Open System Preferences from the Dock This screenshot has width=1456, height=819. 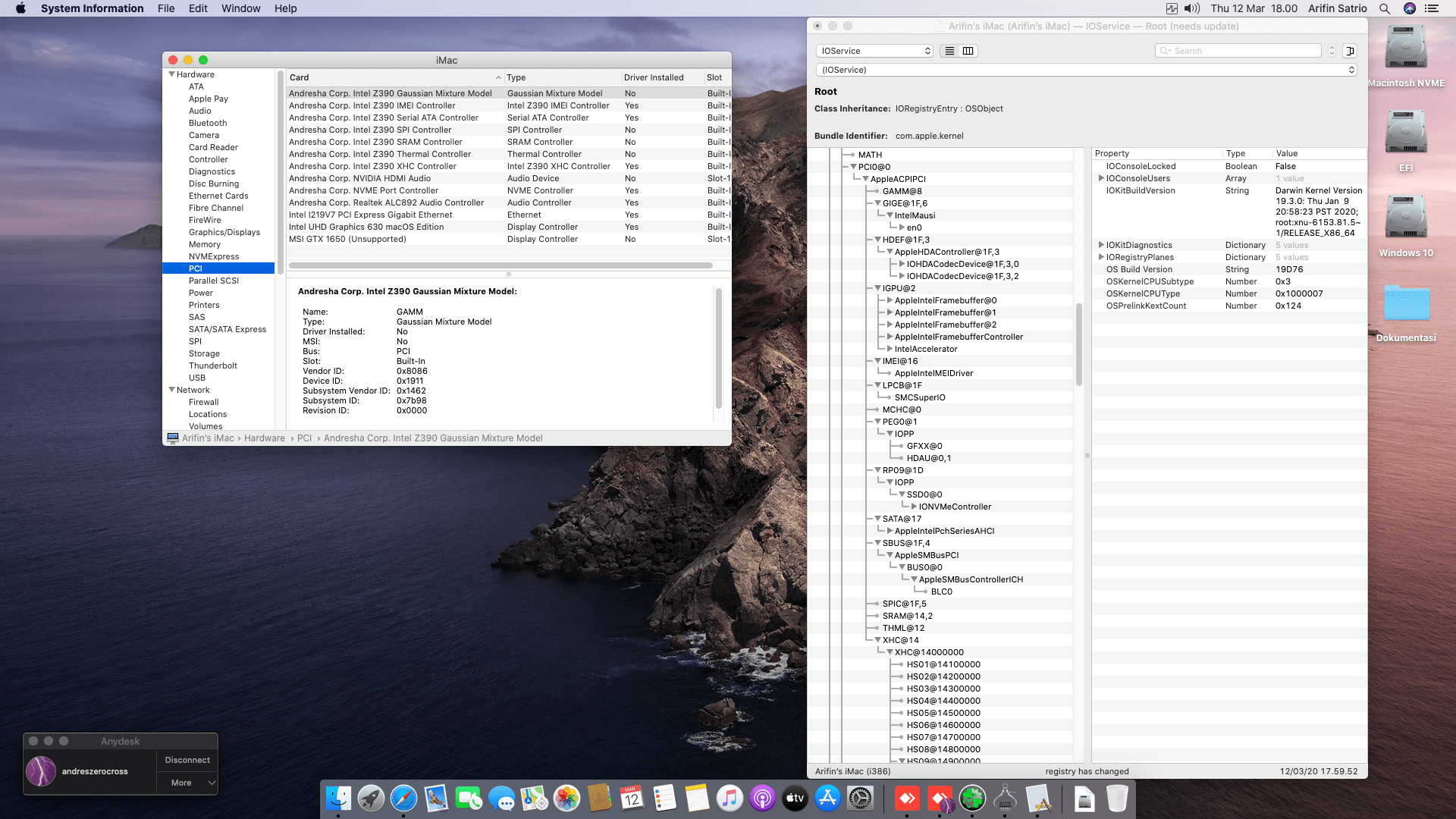(x=860, y=798)
